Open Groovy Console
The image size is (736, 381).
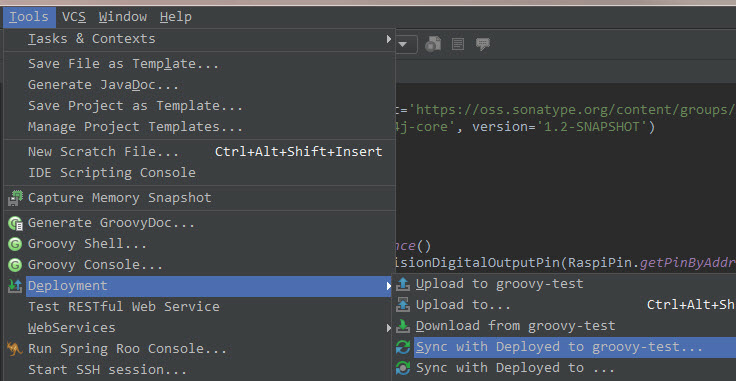[199, 265]
